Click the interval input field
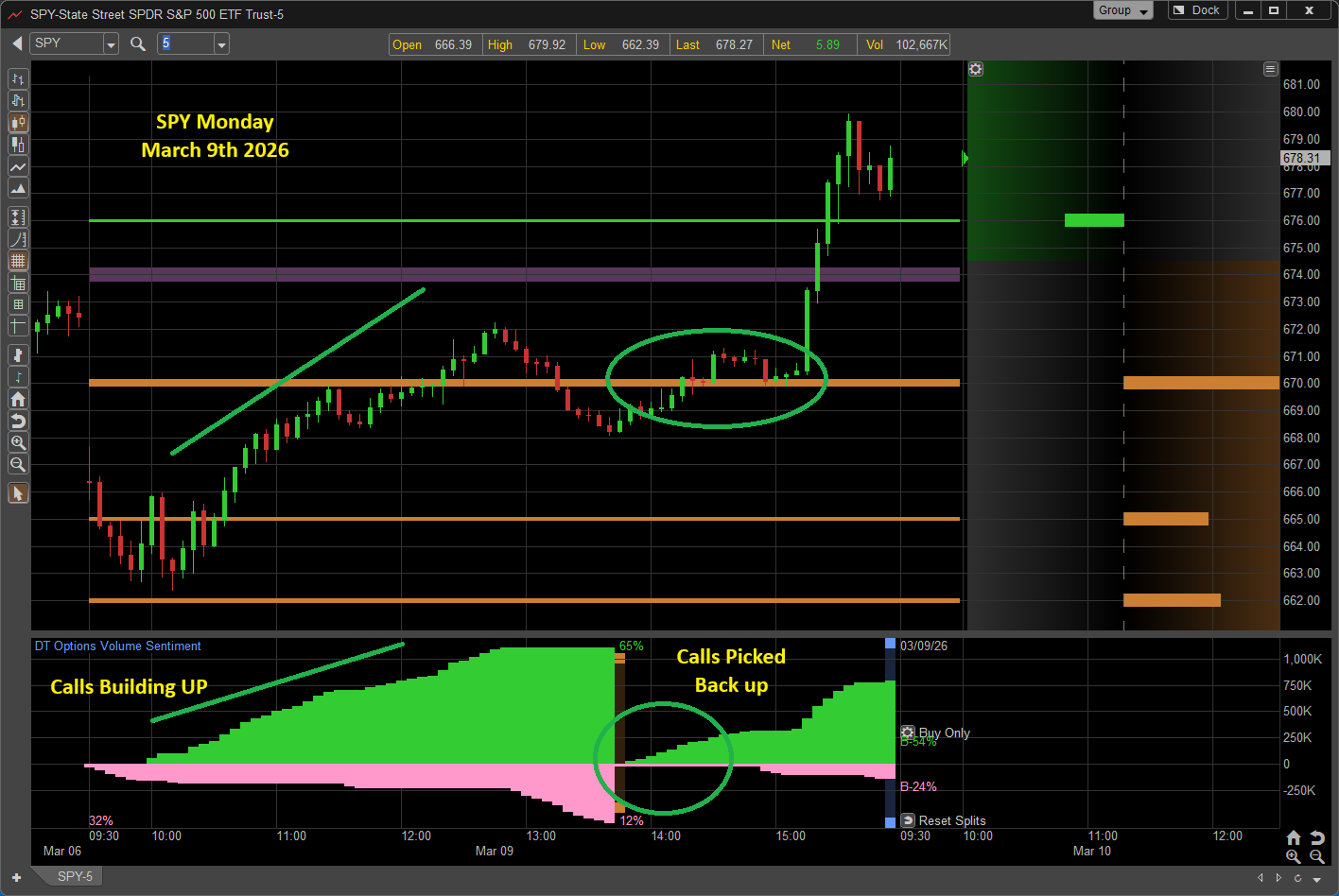The width and height of the screenshot is (1339, 896). [185, 43]
